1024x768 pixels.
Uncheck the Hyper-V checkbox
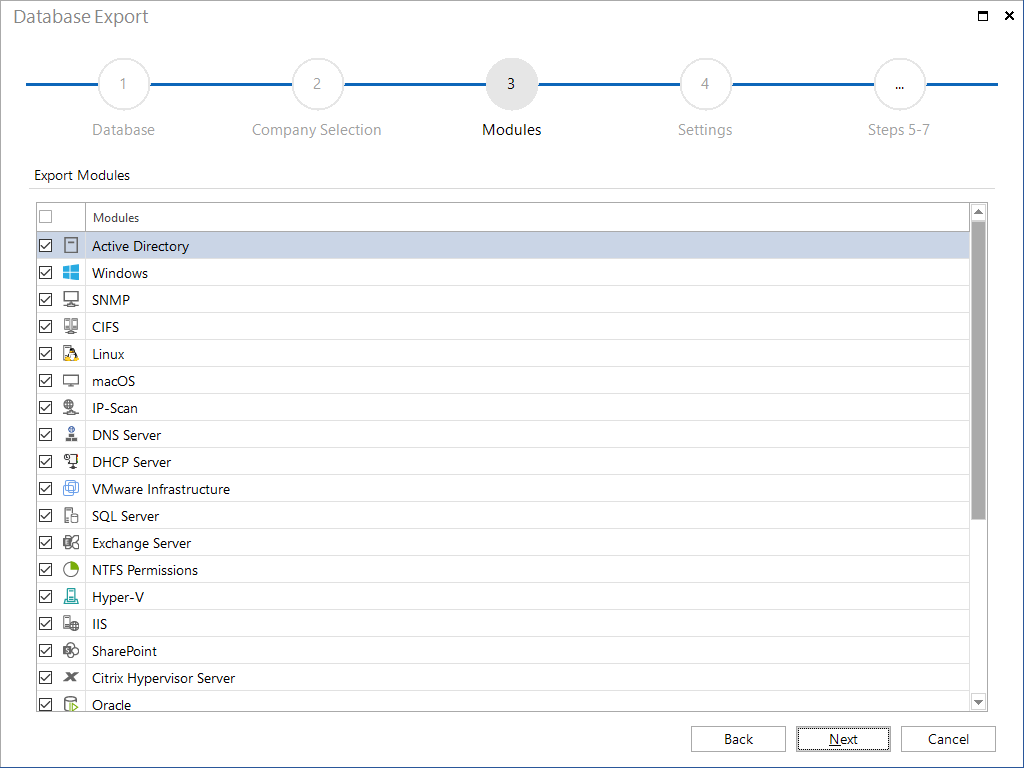(x=46, y=596)
